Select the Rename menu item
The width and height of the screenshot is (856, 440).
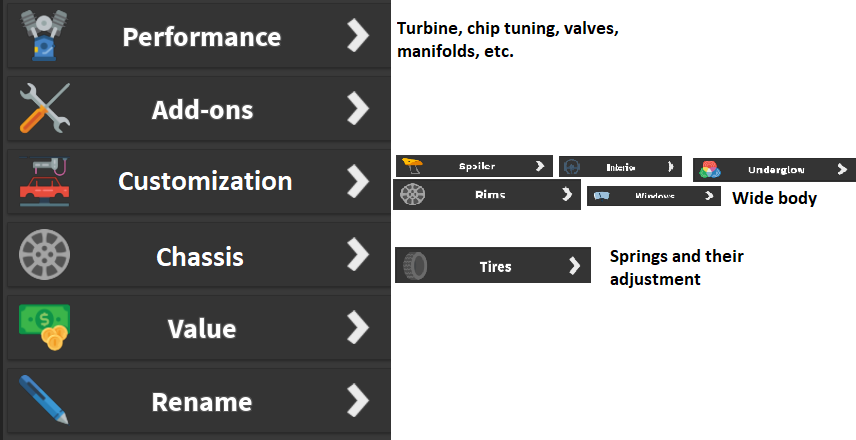click(200, 401)
